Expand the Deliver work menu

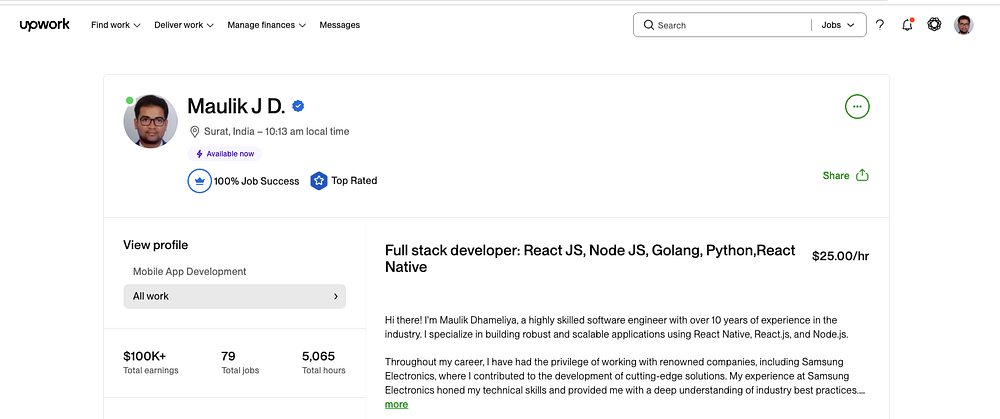pos(184,25)
